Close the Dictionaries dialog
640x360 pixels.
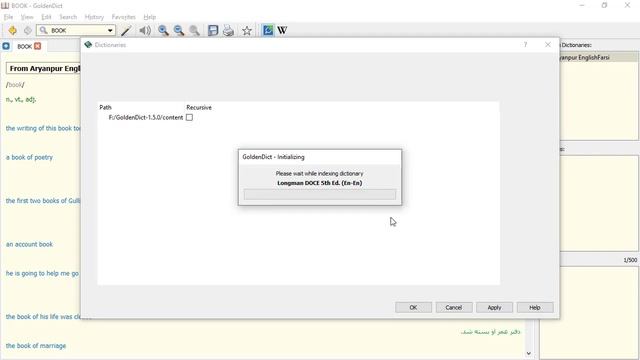click(548, 44)
